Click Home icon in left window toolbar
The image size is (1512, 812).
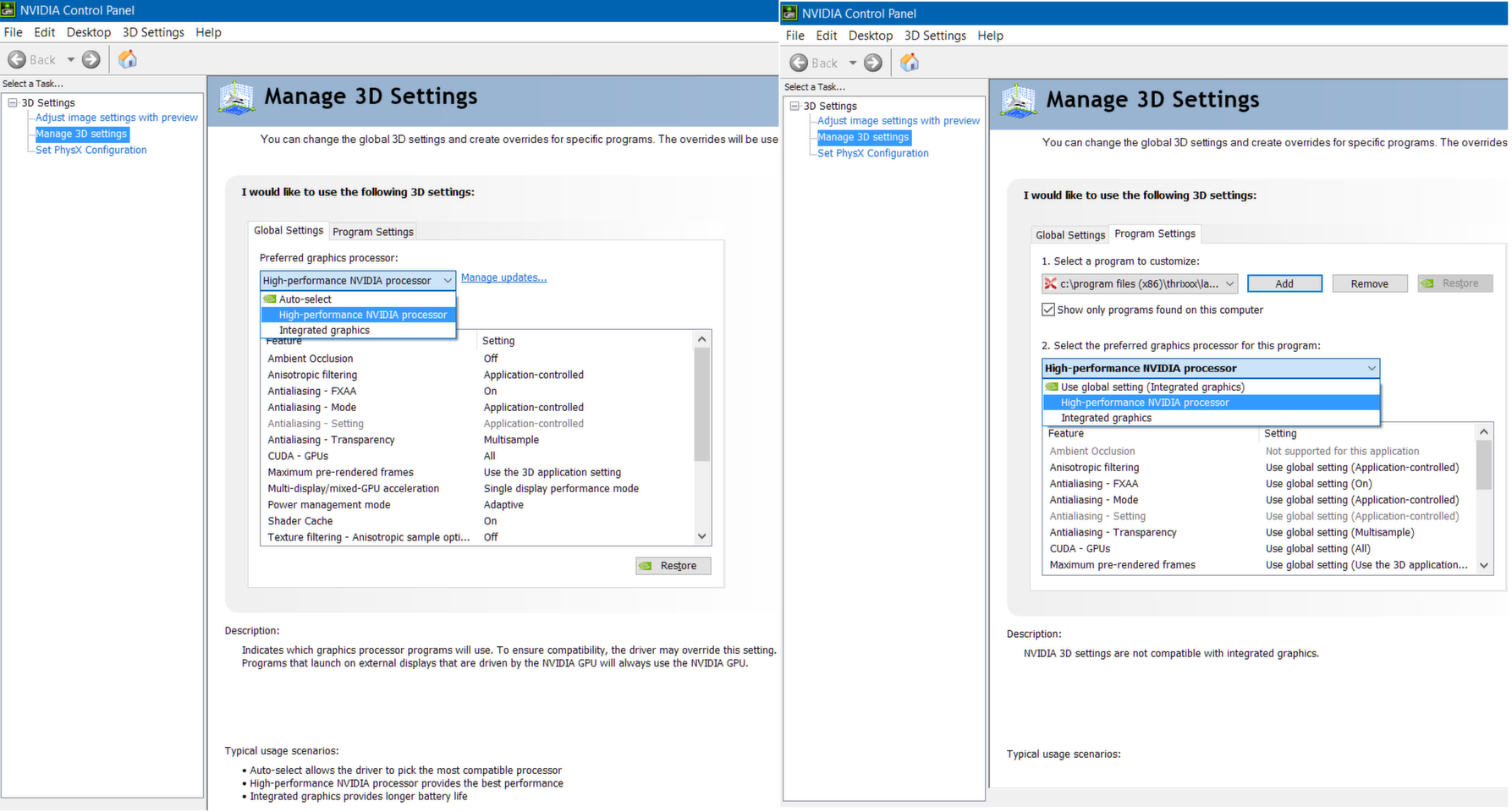click(127, 58)
